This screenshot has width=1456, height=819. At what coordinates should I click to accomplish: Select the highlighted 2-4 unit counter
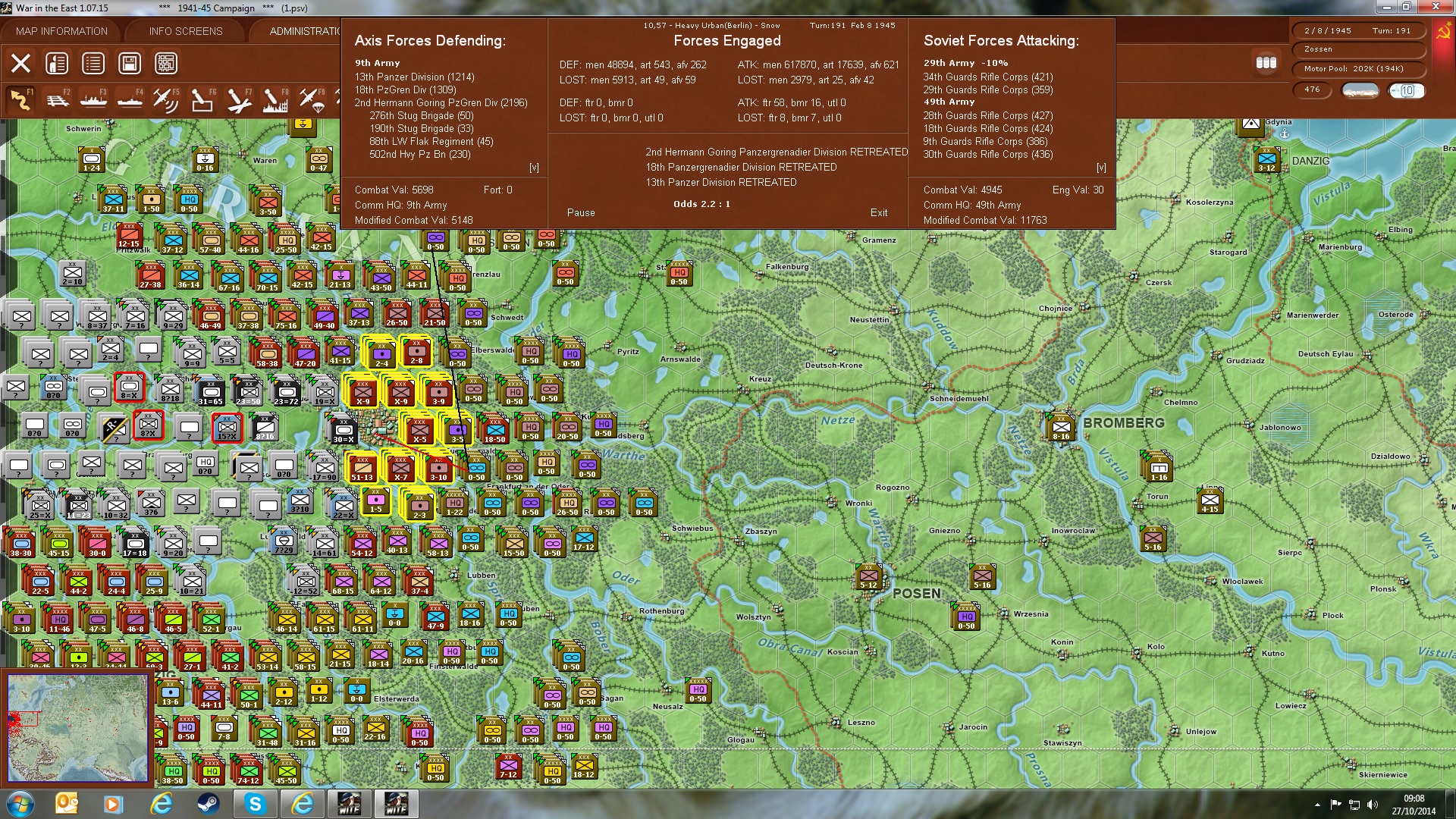tap(381, 353)
